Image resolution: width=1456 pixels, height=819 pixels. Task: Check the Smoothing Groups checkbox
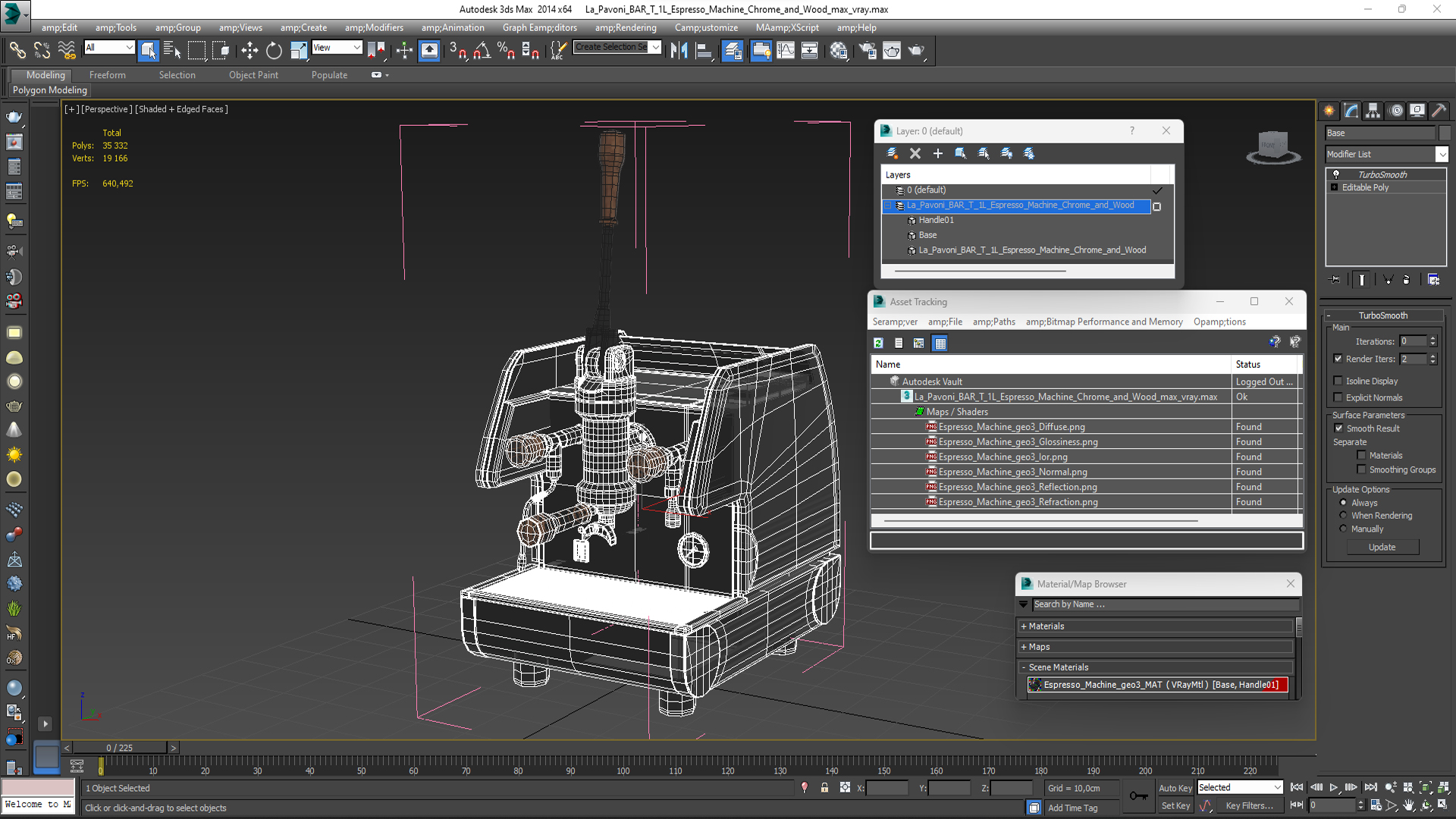pos(1361,470)
